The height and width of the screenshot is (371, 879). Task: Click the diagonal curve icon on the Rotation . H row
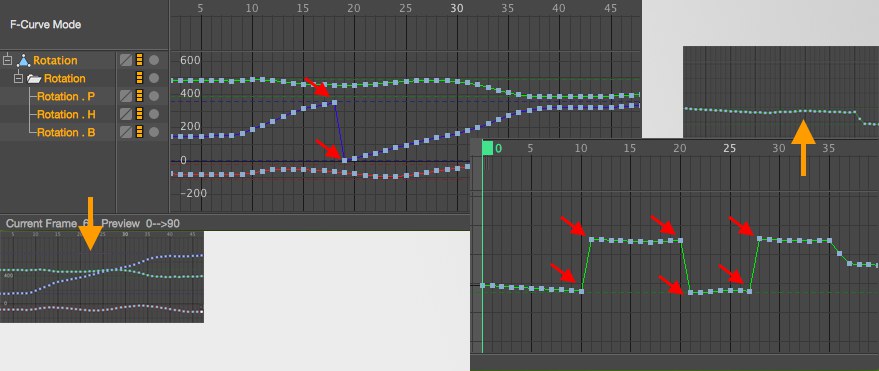126,114
